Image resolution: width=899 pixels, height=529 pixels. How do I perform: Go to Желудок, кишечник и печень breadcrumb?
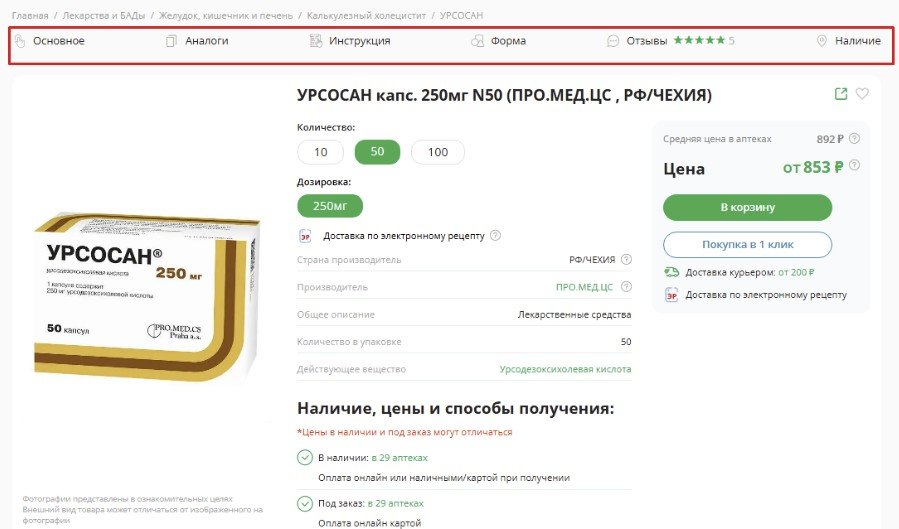click(x=226, y=15)
